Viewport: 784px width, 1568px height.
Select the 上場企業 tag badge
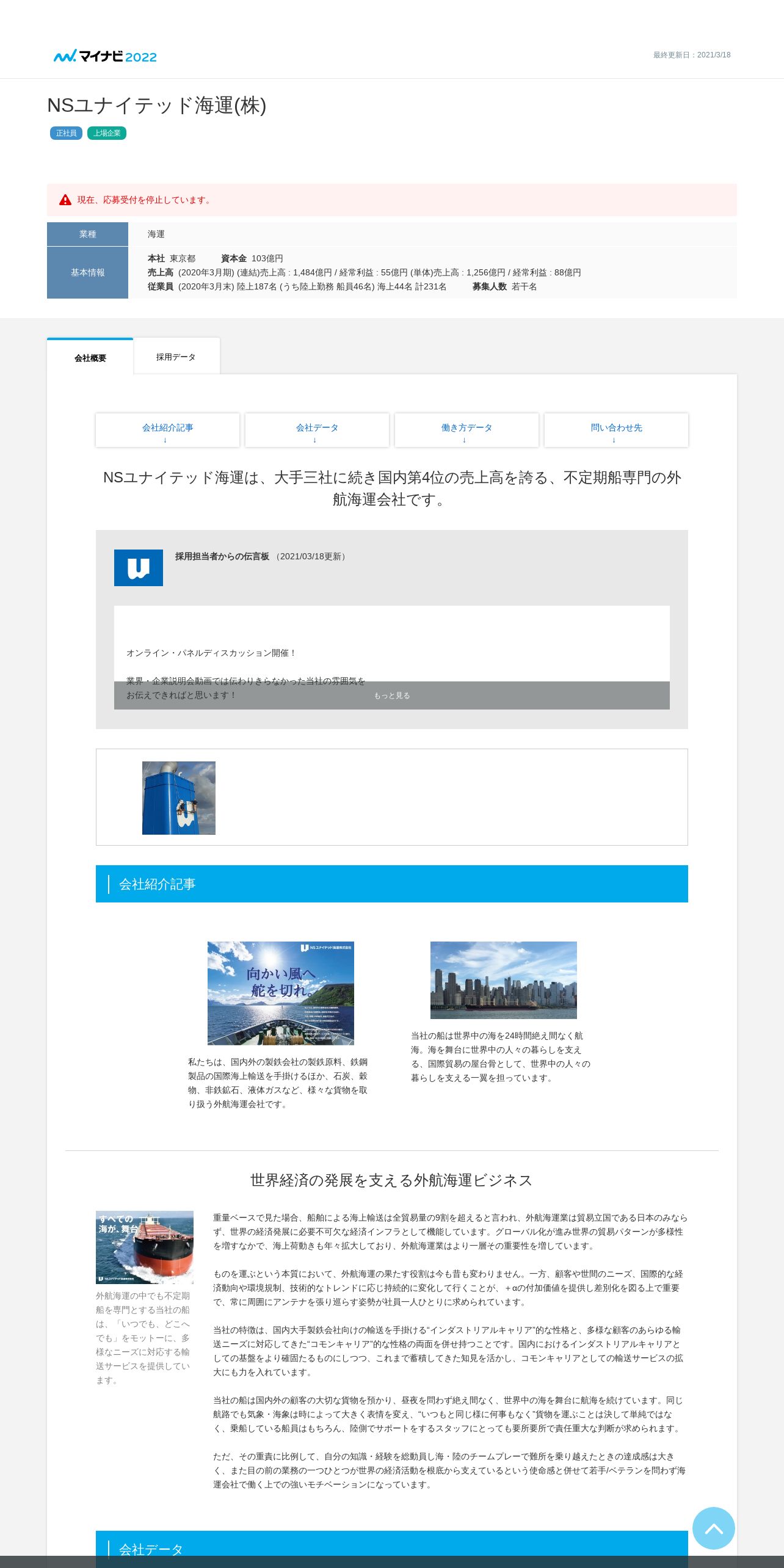tap(107, 133)
